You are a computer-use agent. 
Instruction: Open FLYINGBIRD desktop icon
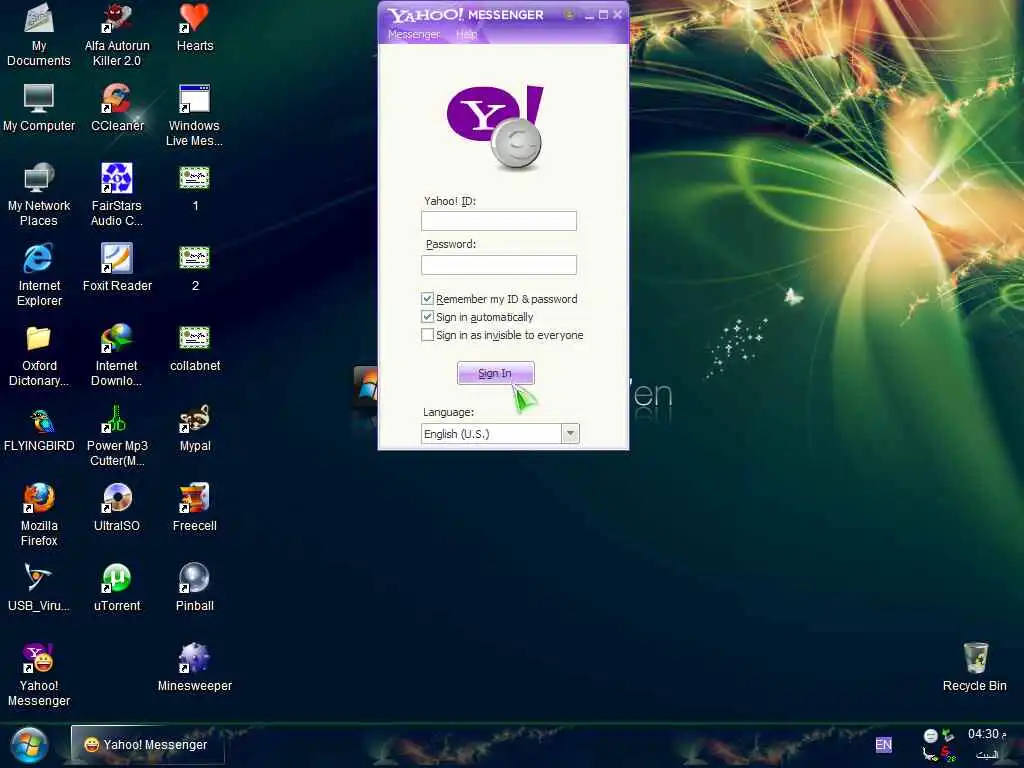[x=39, y=428]
